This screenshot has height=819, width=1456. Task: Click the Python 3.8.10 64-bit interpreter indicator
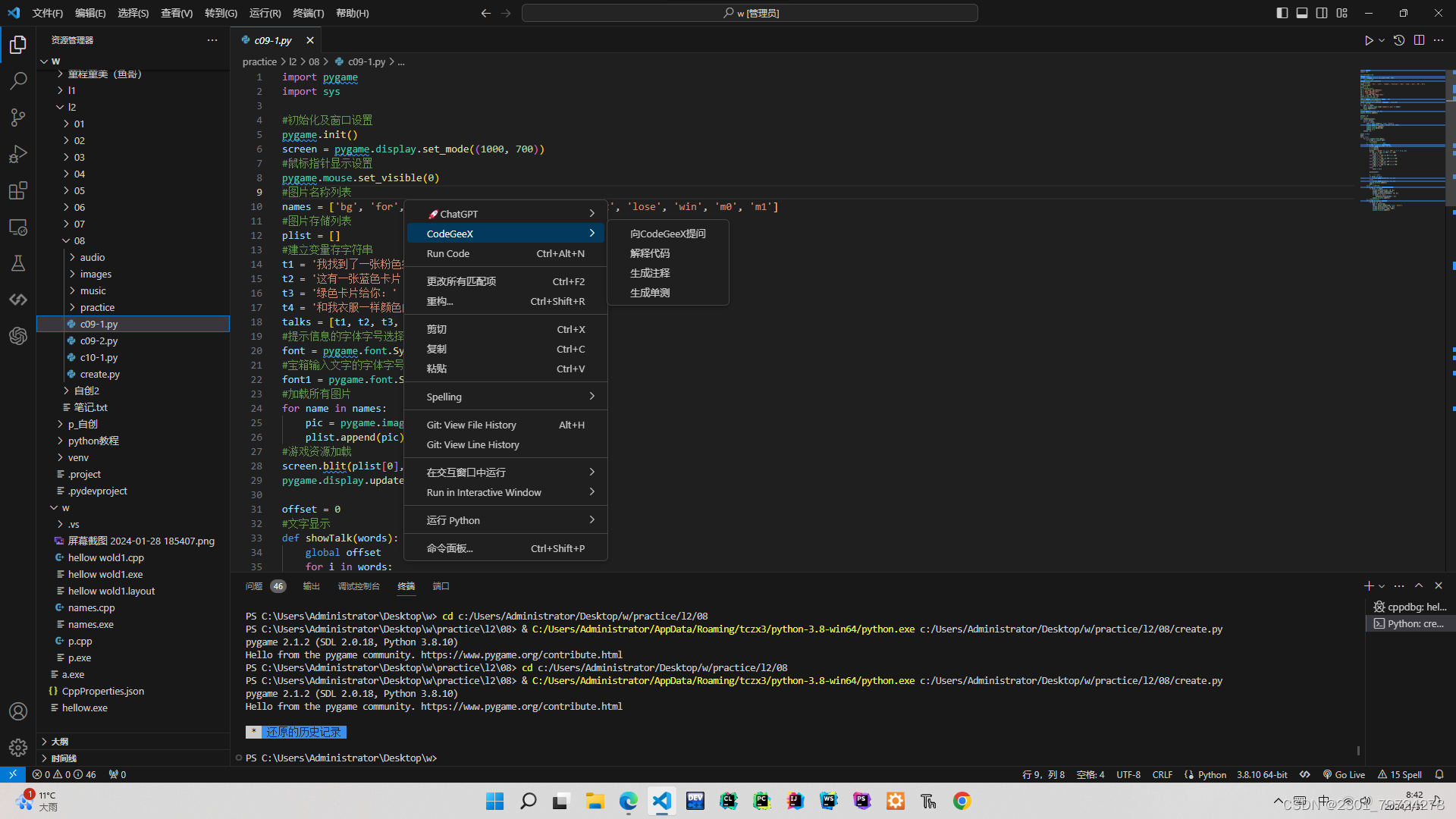point(1261,774)
